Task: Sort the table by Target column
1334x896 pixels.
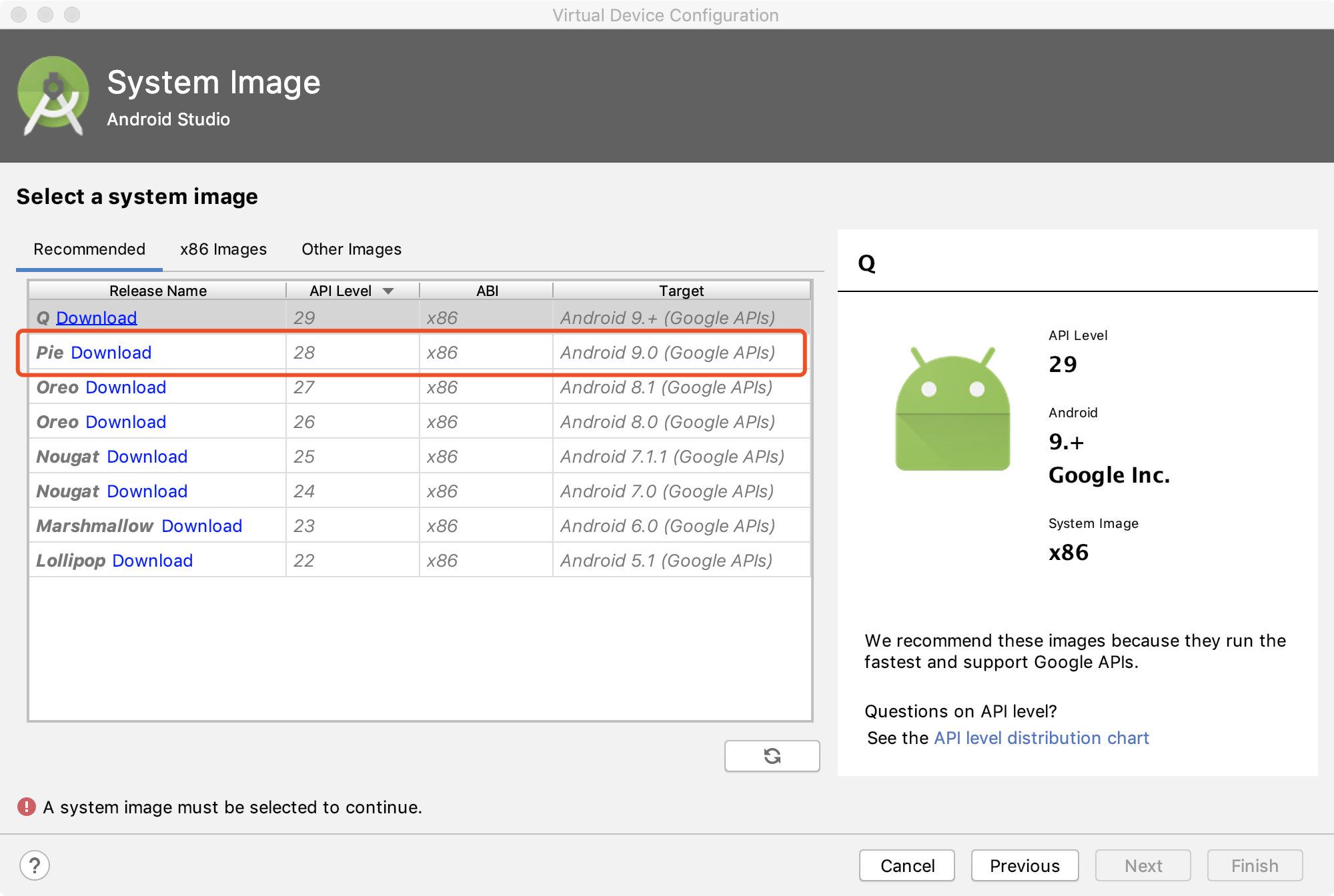Action: click(680, 291)
